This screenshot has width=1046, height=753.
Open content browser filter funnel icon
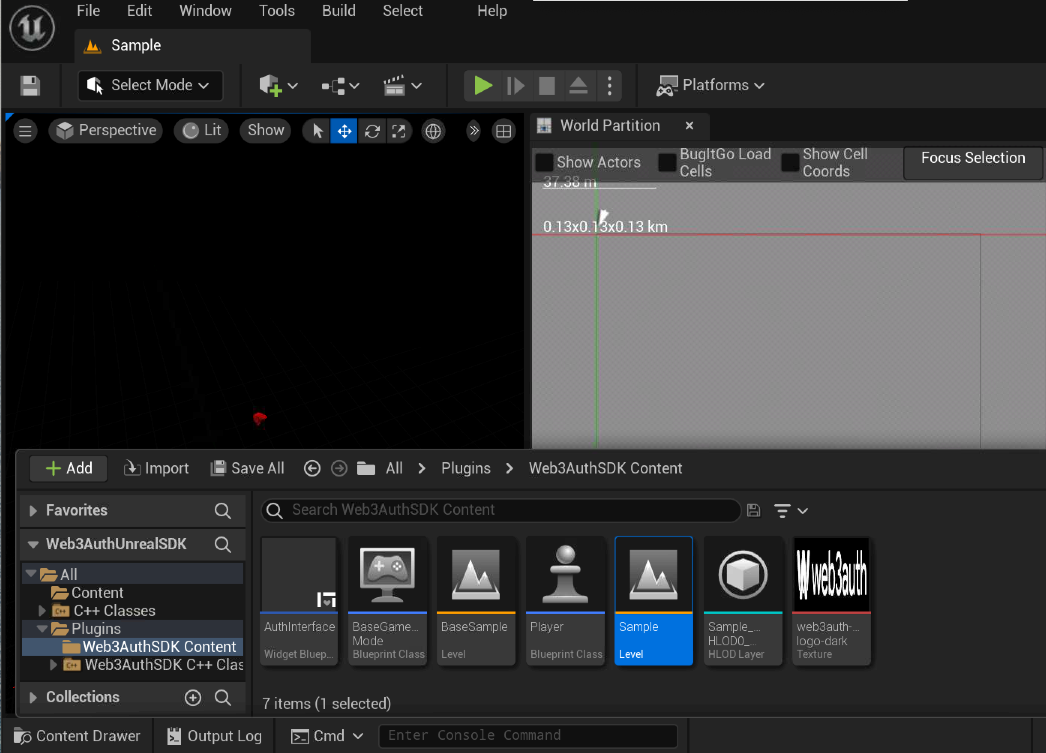[785, 510]
